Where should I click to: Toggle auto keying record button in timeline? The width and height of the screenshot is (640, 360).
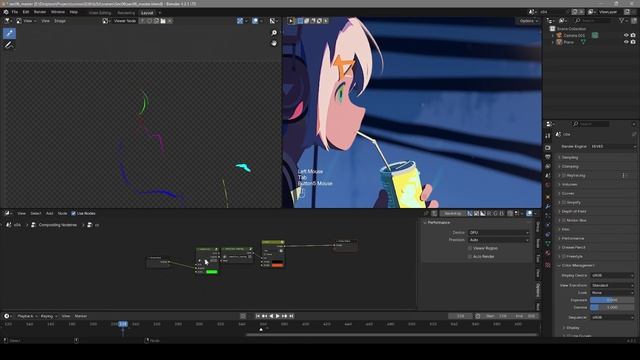(x=243, y=316)
